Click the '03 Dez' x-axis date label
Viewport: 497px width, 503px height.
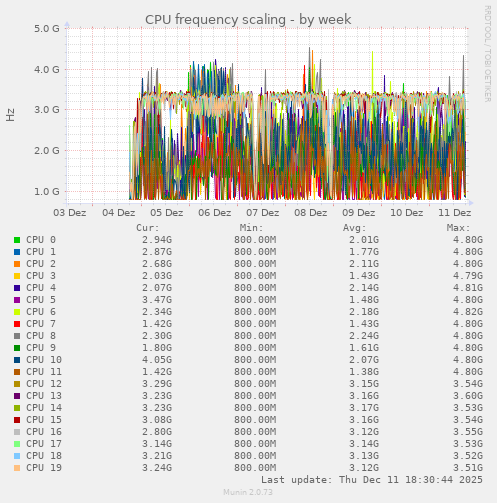click(x=70, y=213)
